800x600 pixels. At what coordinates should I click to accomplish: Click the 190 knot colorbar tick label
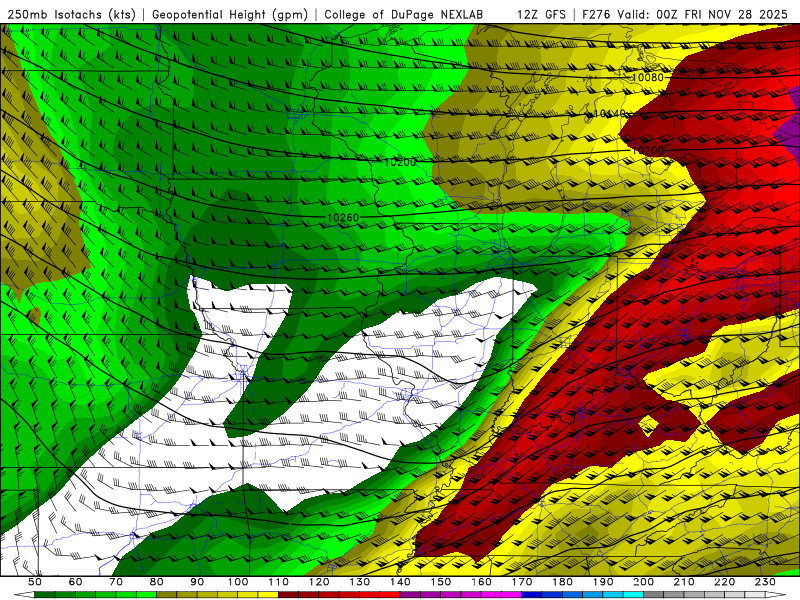click(603, 582)
